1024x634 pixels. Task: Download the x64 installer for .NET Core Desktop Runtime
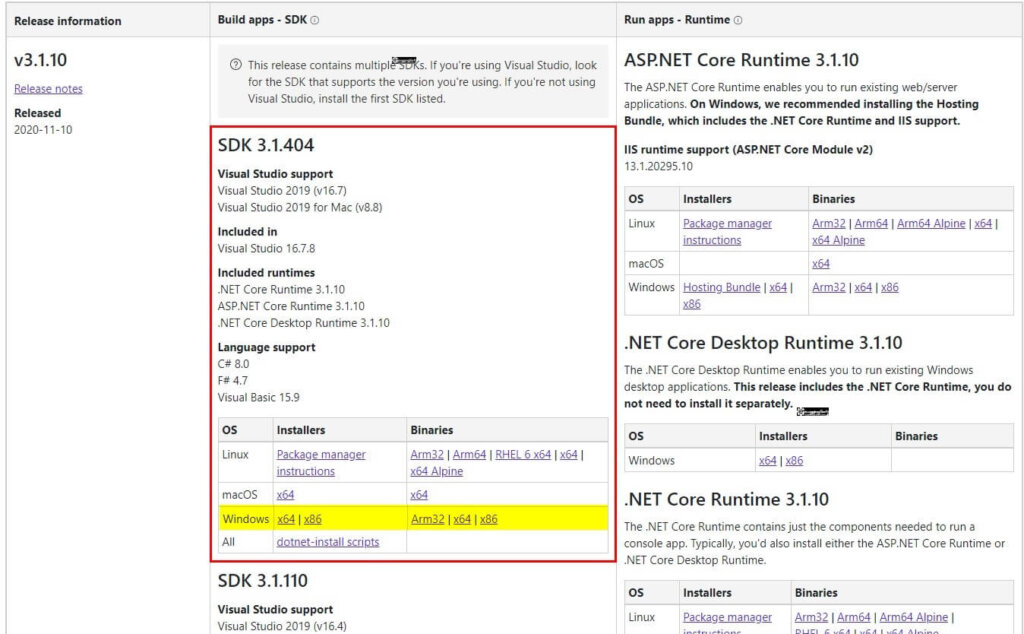(767, 460)
